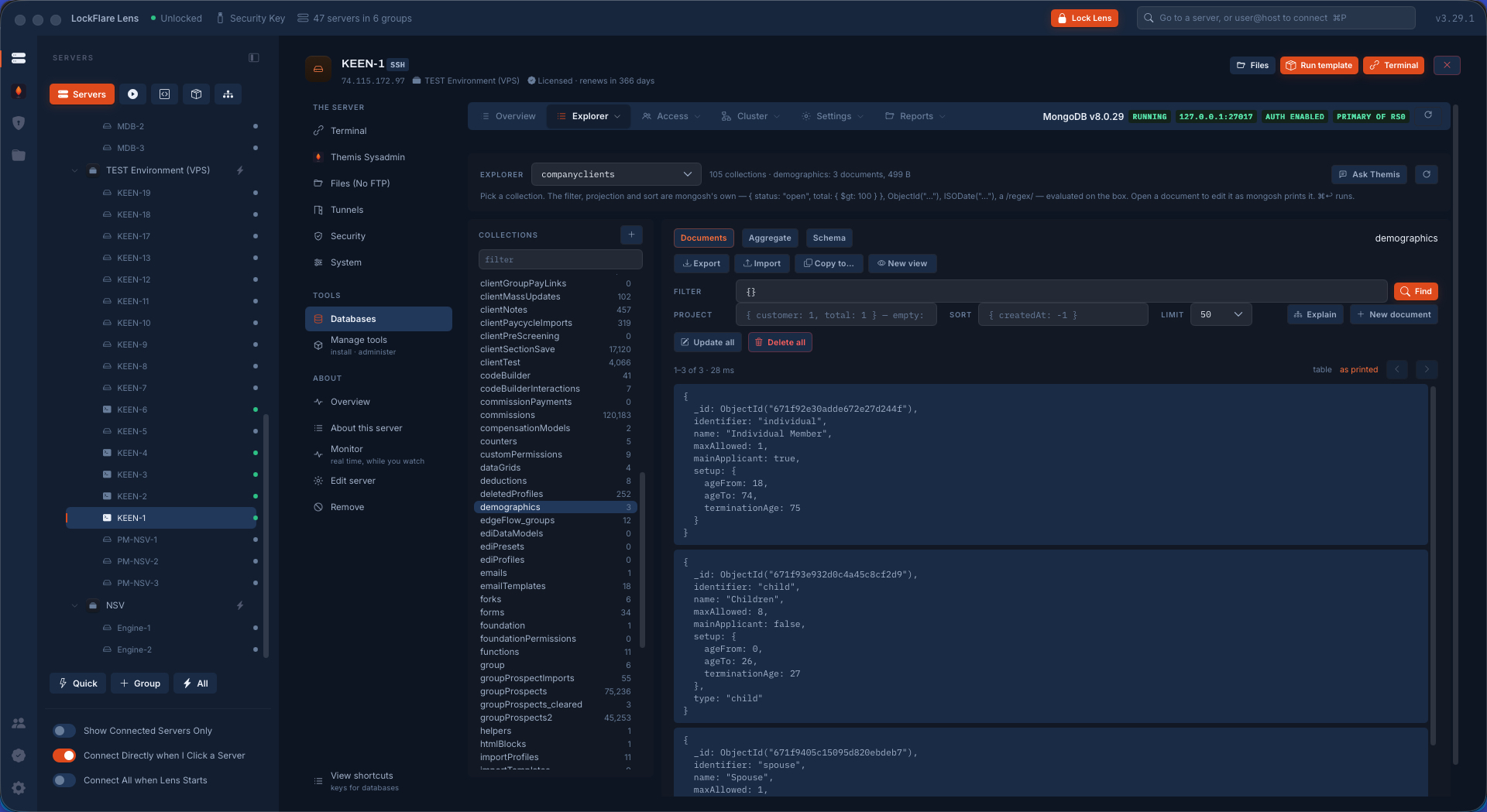Click the New document button
Viewport: 1487px width, 812px height.
[x=1394, y=314]
